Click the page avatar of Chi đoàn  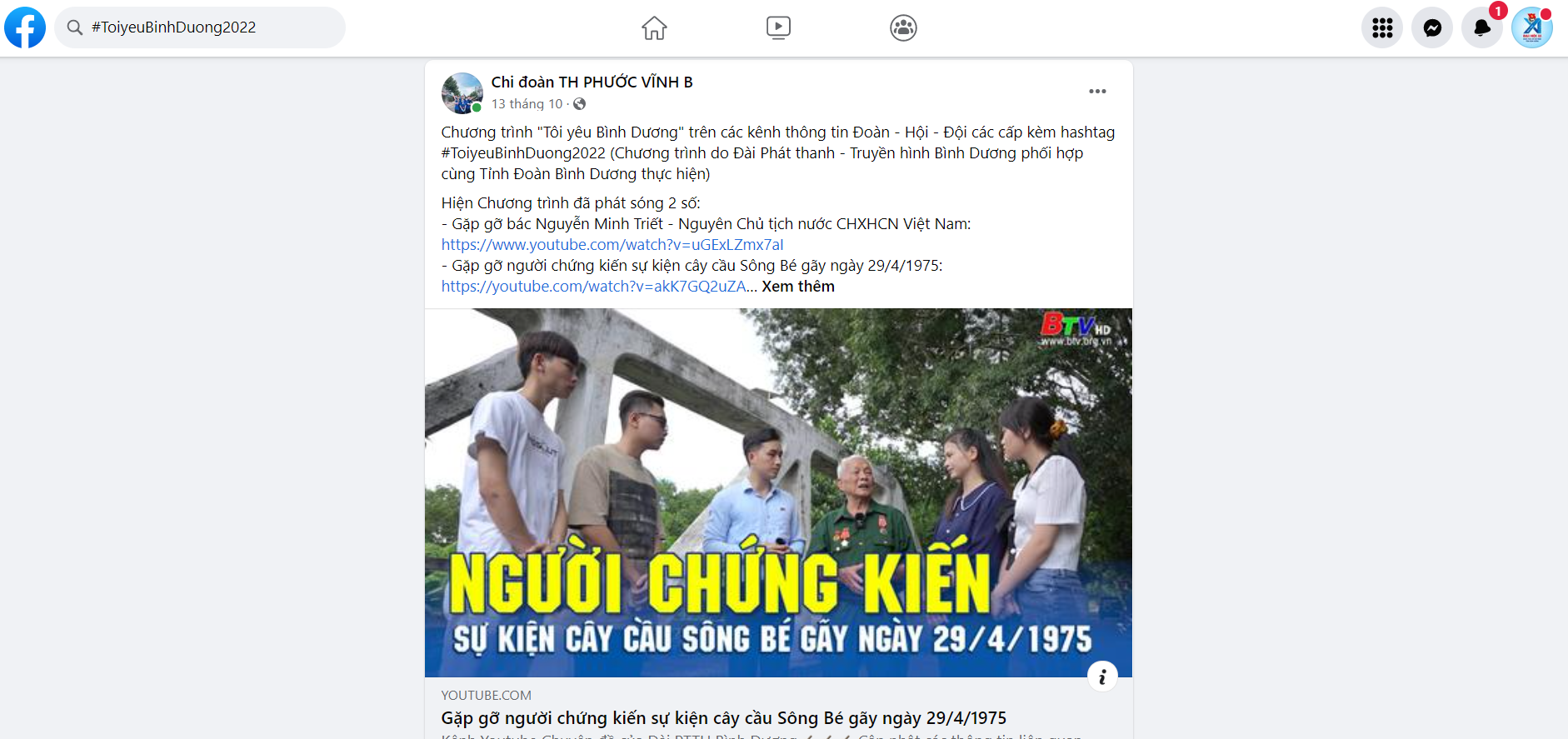(x=462, y=92)
